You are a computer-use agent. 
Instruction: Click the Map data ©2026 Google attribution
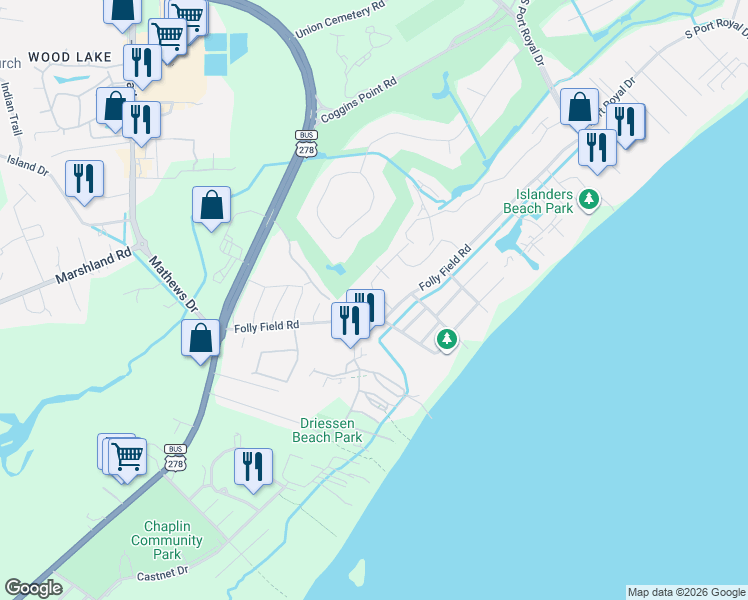[686, 593]
